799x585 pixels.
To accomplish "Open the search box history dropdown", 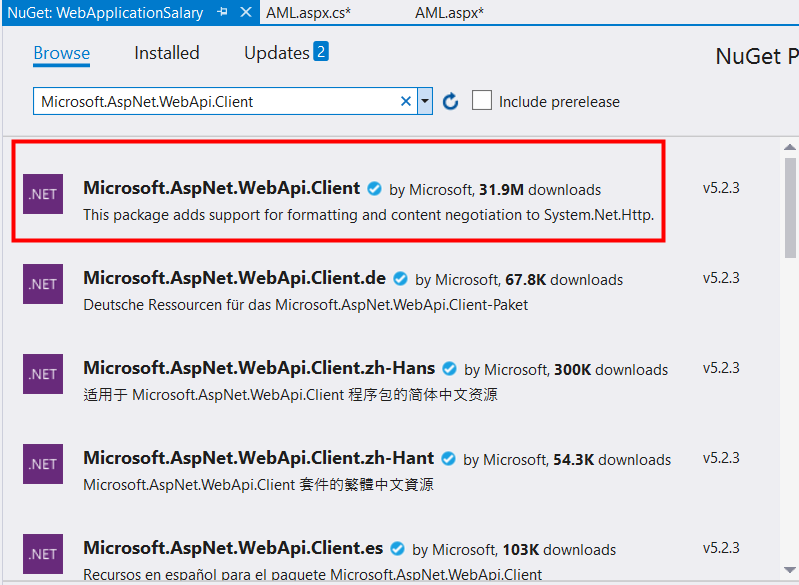I will click(x=425, y=101).
